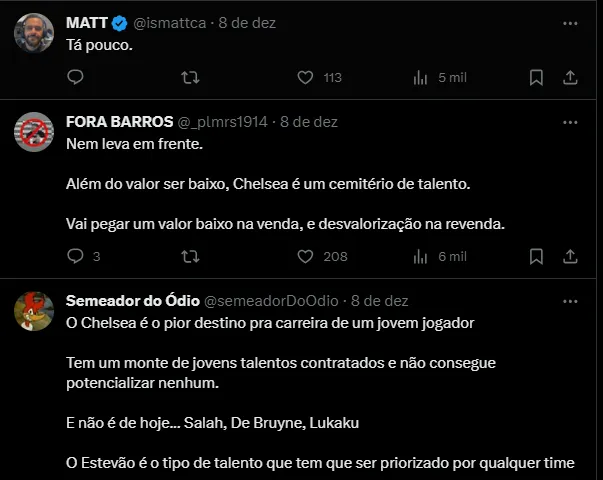
Task: Open Semeador do Ódio profile name
Action: click(132, 300)
